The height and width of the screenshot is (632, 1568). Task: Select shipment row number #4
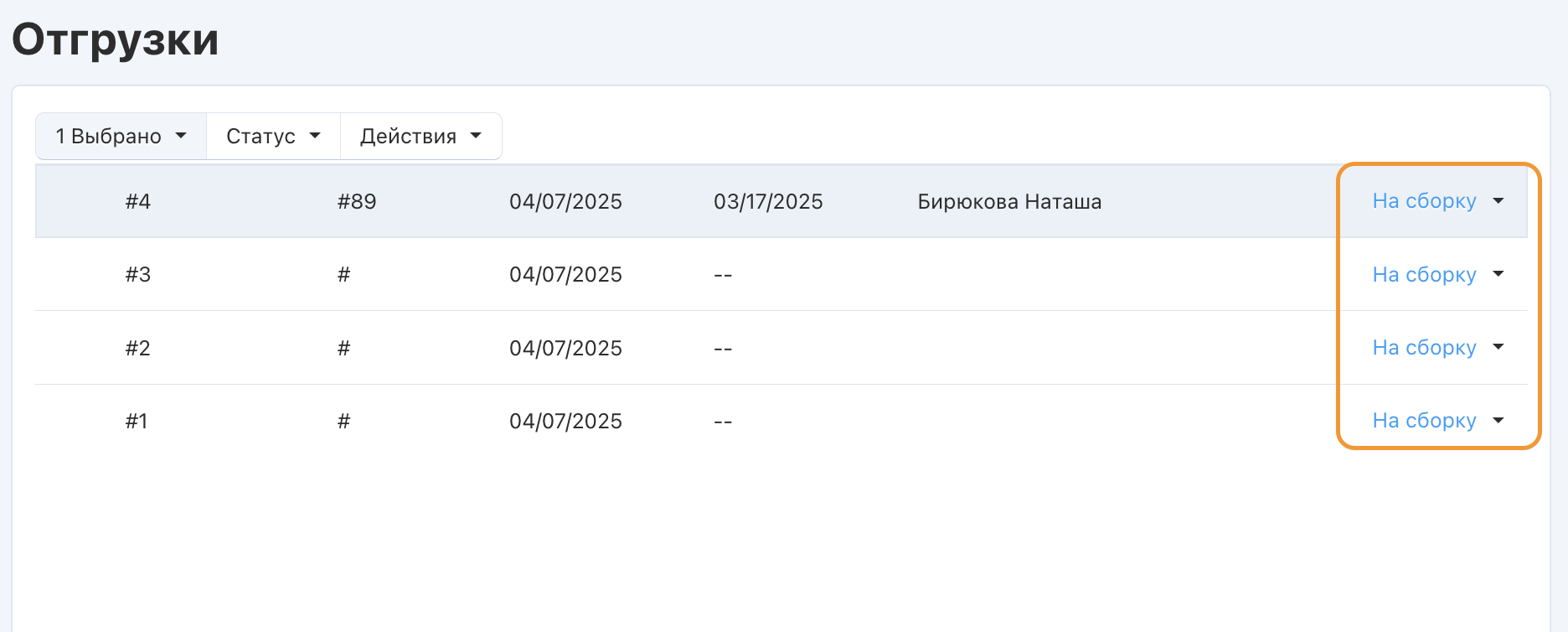coord(138,202)
